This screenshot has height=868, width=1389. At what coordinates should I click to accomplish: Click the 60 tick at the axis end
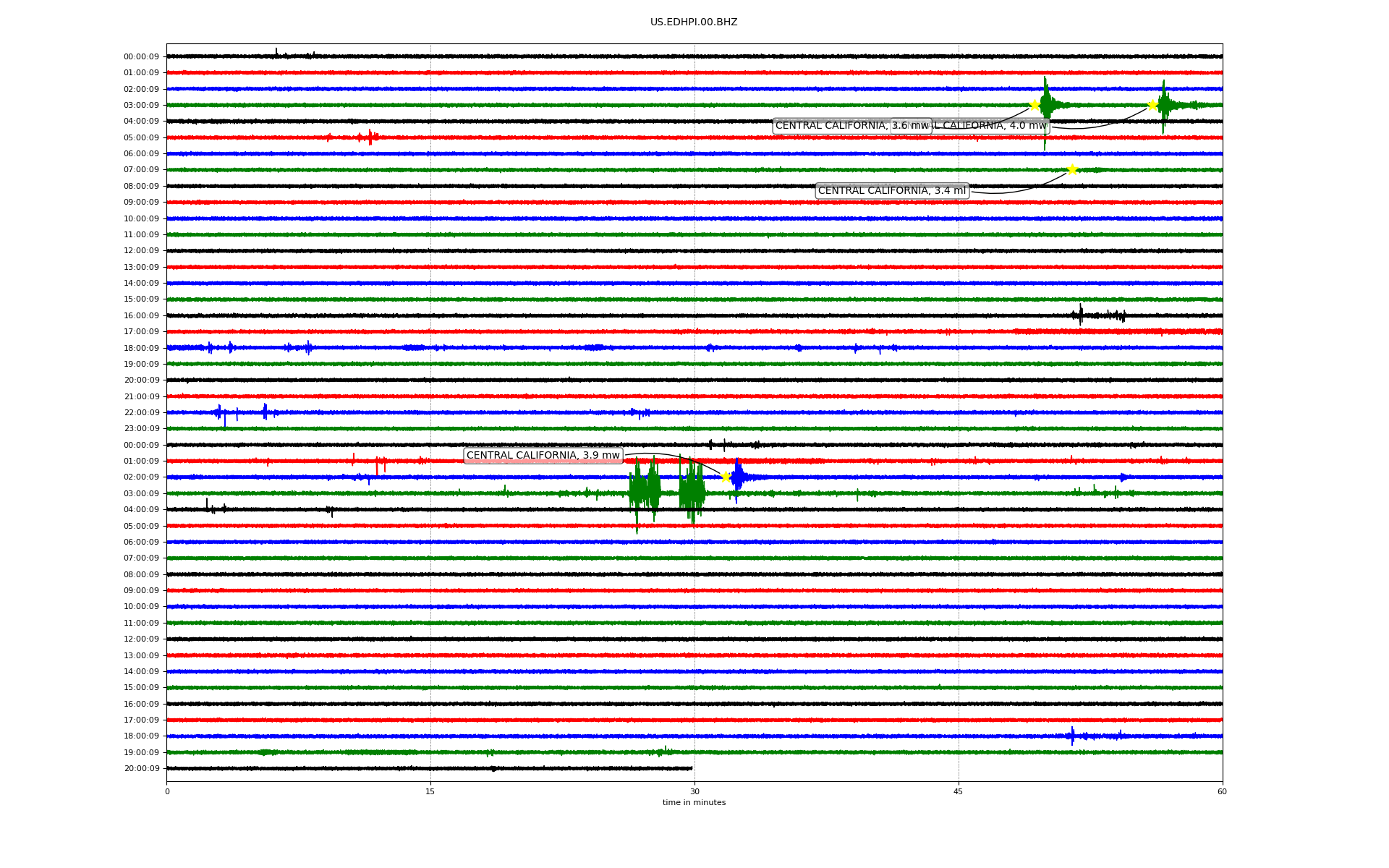1222,791
